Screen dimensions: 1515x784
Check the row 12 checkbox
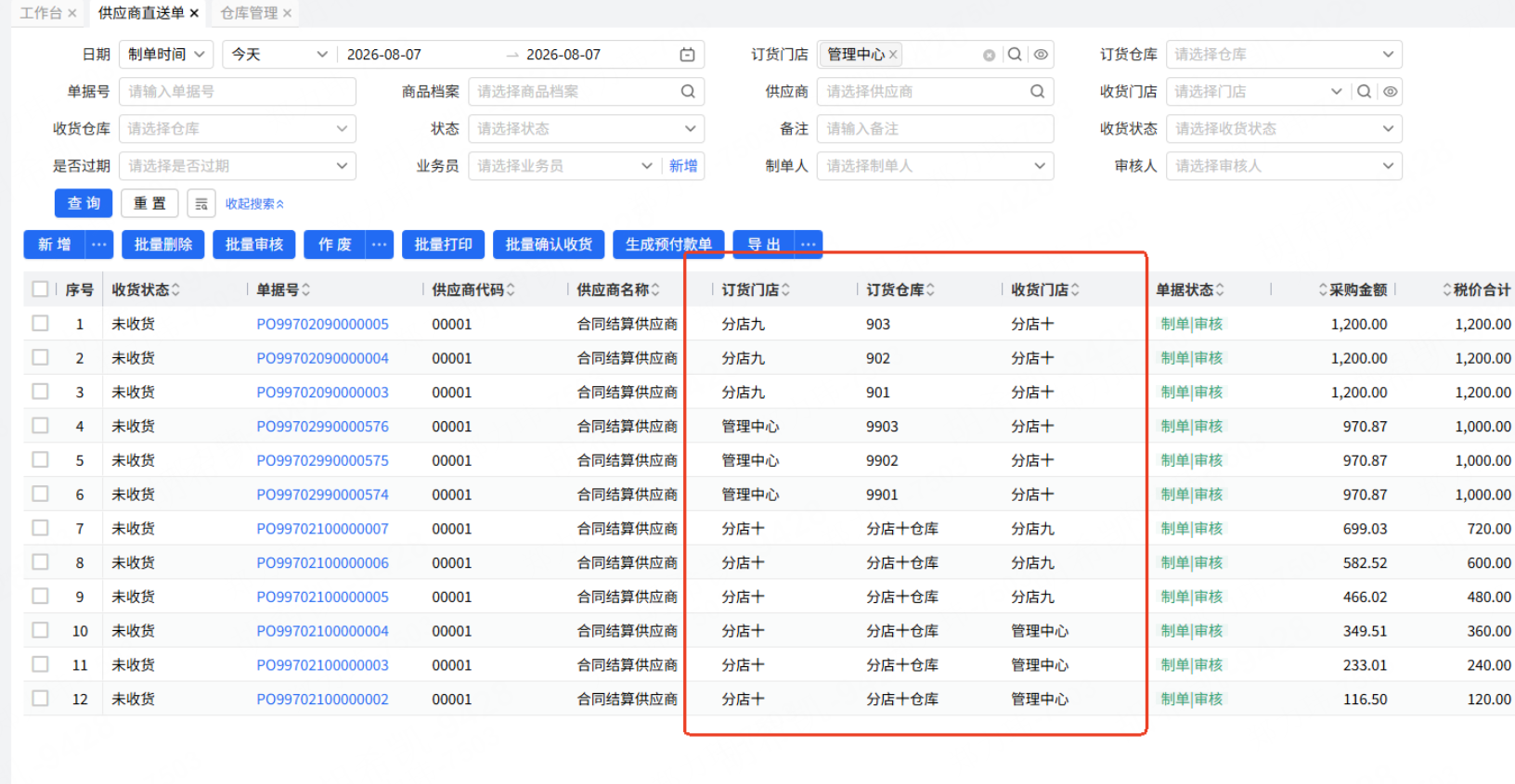click(40, 698)
